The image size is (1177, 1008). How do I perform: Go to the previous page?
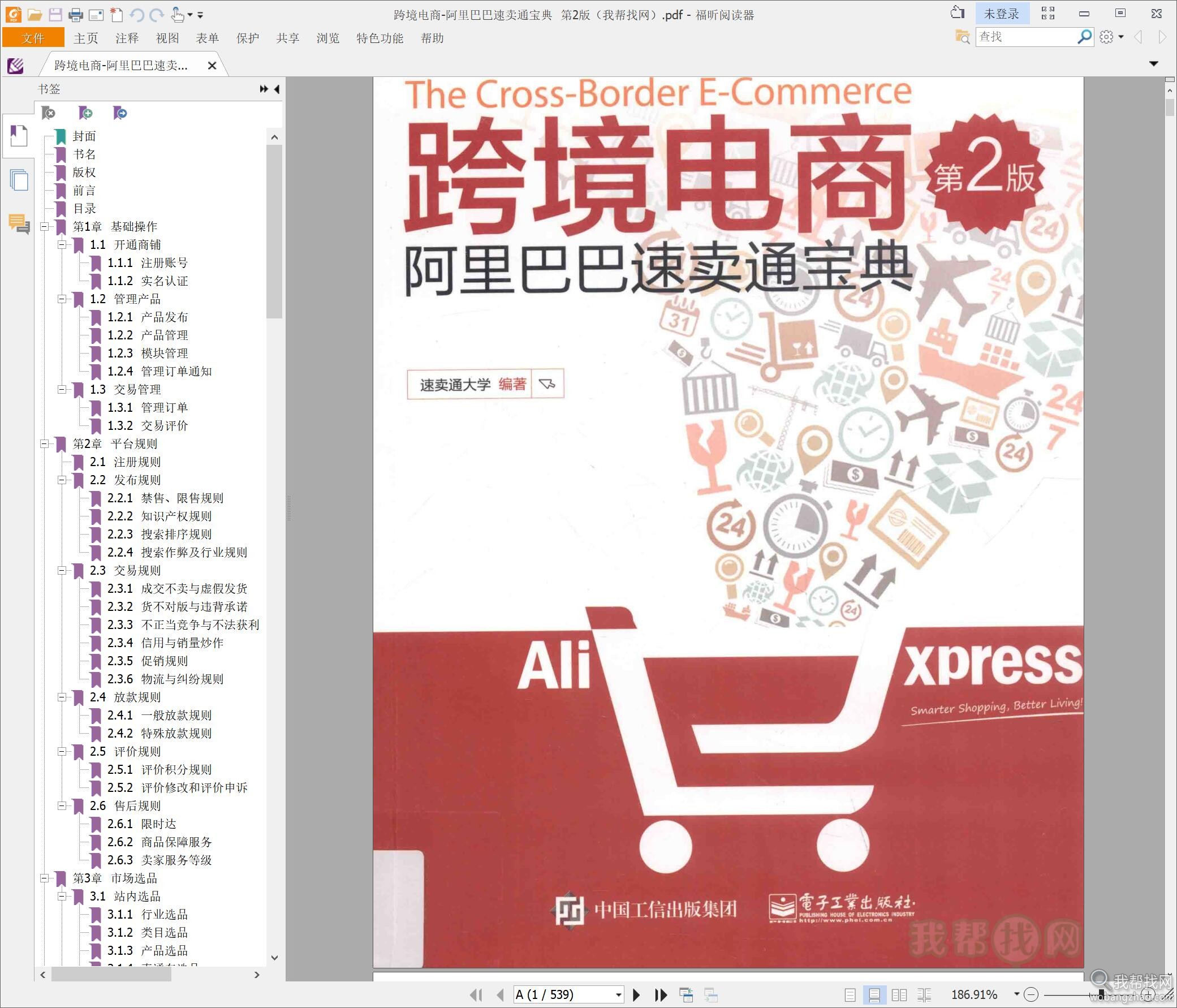(501, 994)
